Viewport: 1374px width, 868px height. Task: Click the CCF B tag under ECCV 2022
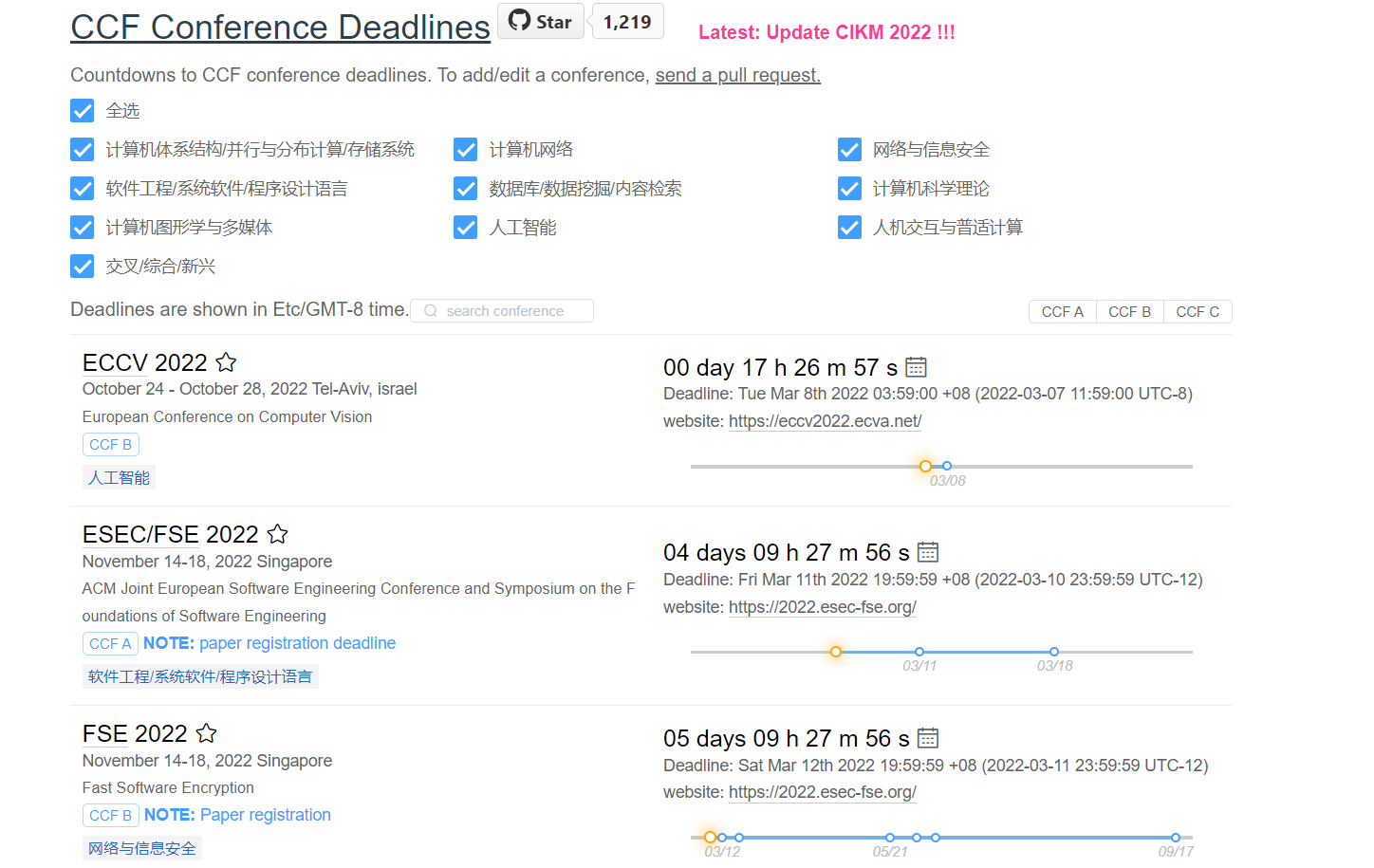tap(111, 445)
